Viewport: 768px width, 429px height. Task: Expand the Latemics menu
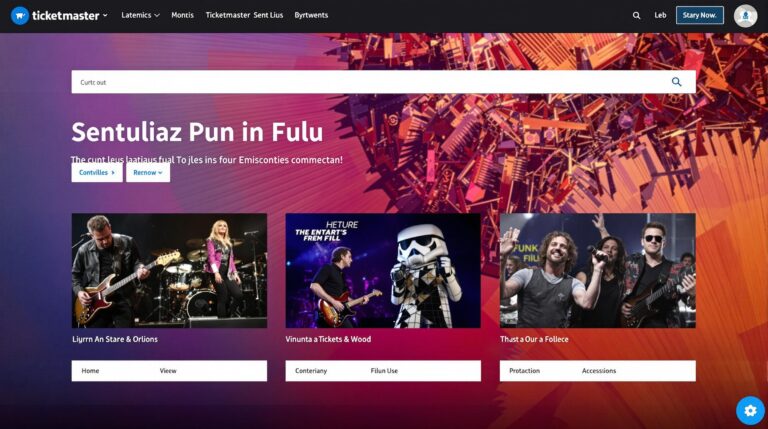click(x=140, y=15)
